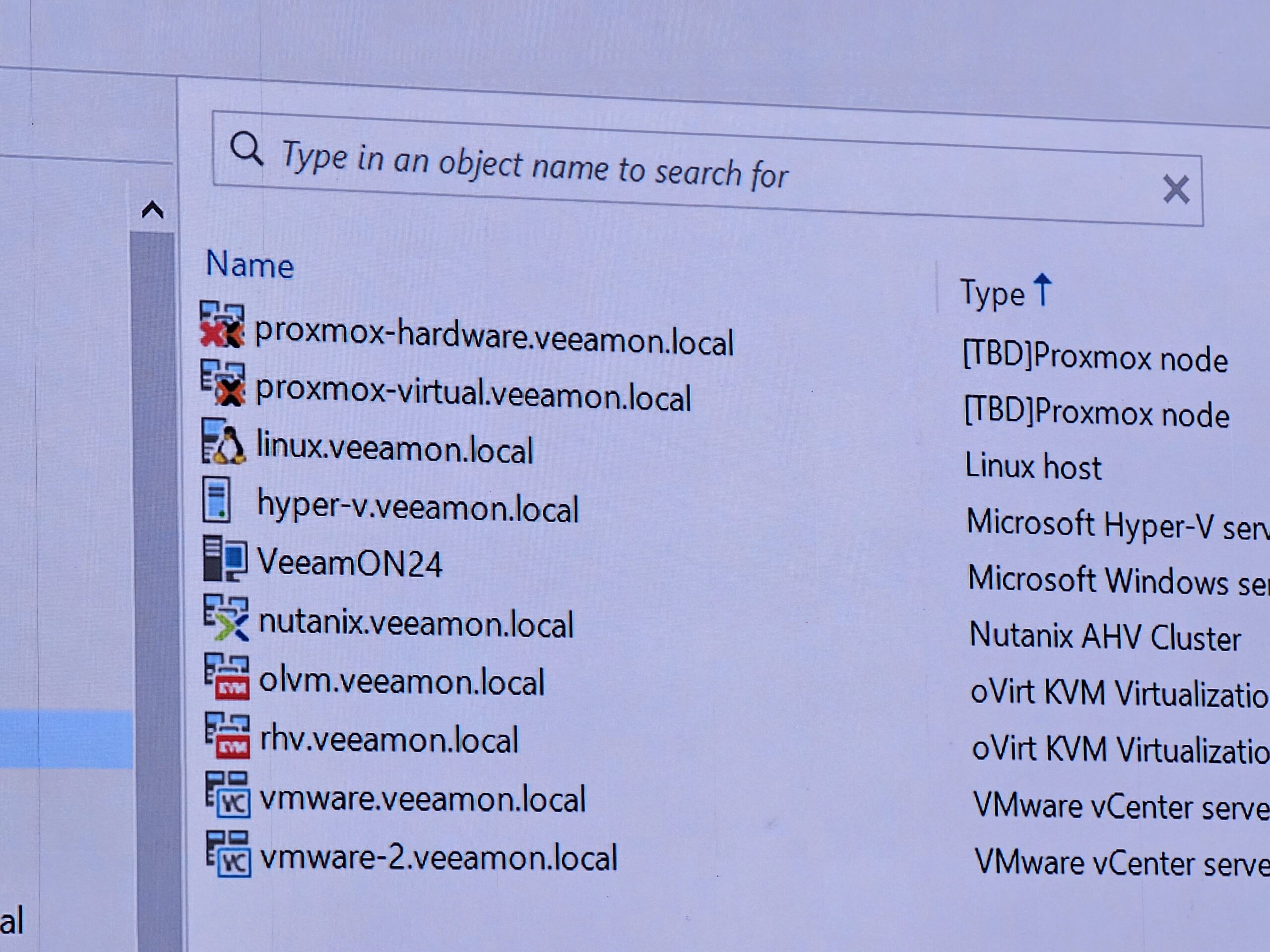Select the nutanix.veeamon.local entry
Image resolution: width=1270 pixels, height=952 pixels.
tap(416, 624)
